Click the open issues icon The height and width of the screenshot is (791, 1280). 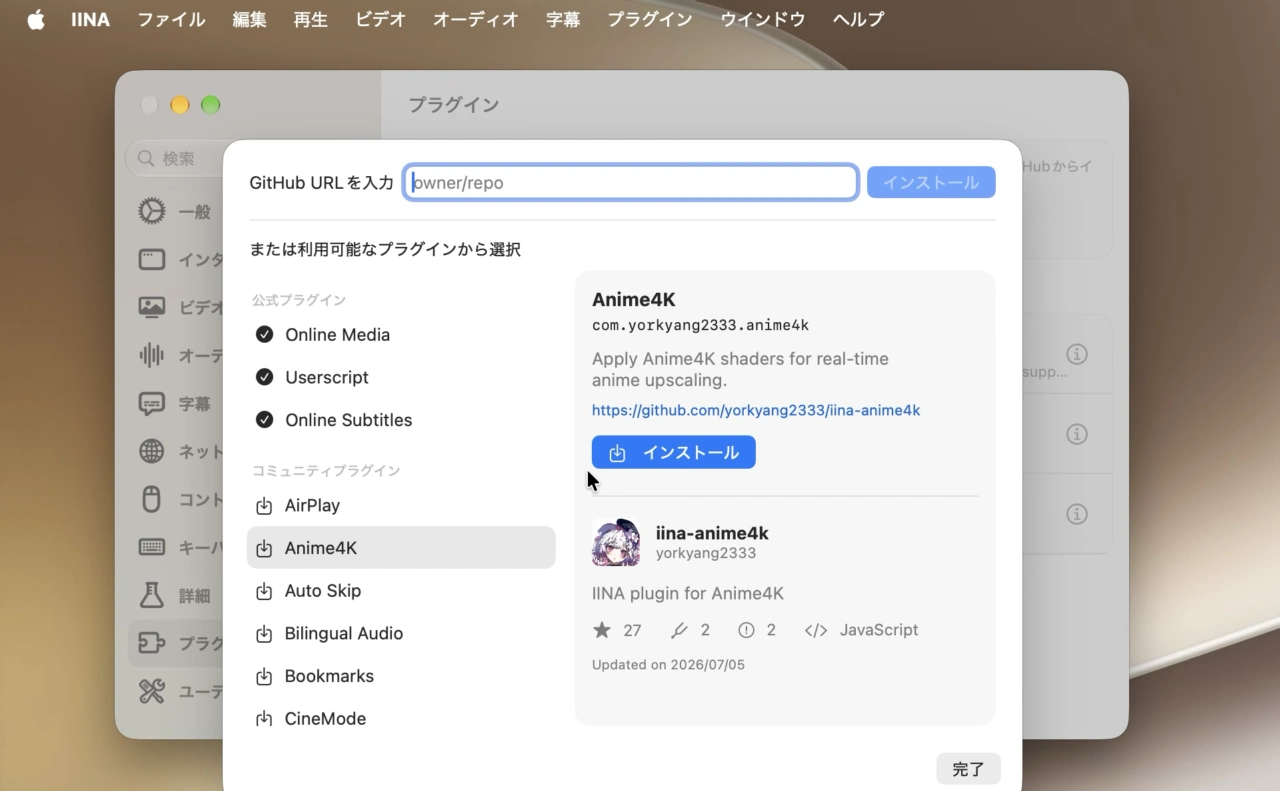click(746, 630)
